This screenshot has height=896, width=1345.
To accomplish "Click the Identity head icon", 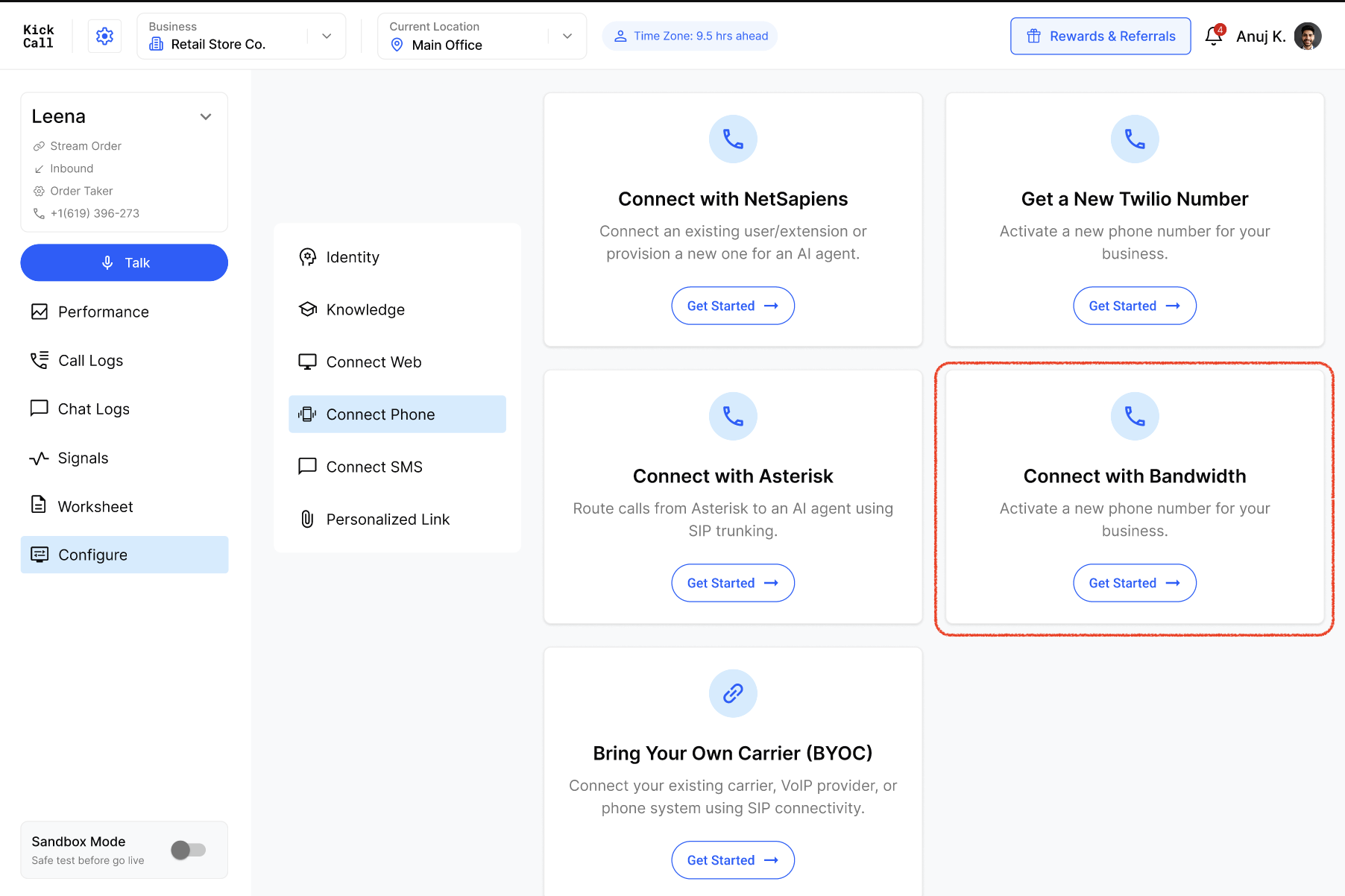I will coord(307,257).
